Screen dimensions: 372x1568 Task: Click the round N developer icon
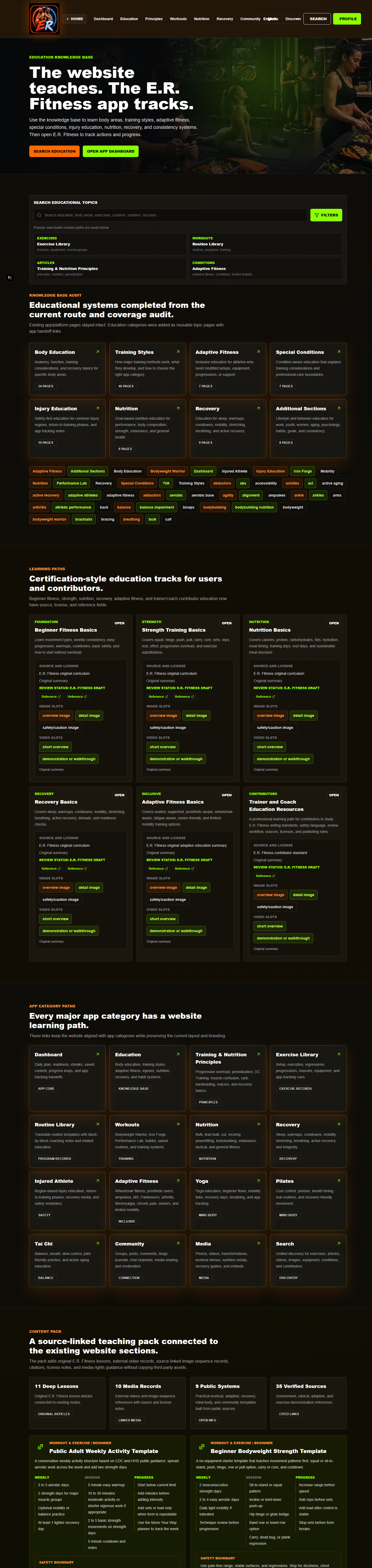pos(10,278)
